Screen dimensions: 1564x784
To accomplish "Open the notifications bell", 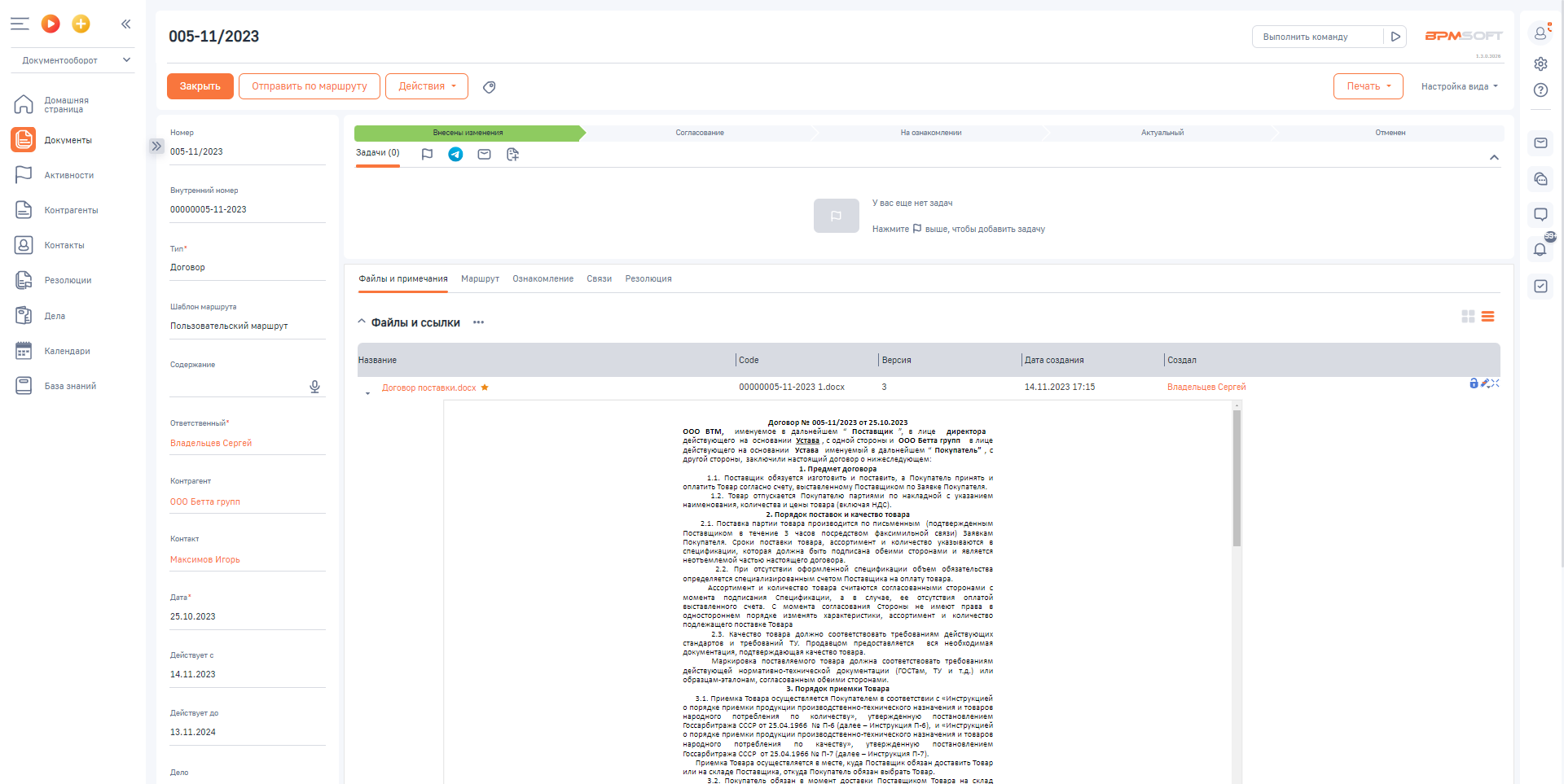I will [1540, 250].
